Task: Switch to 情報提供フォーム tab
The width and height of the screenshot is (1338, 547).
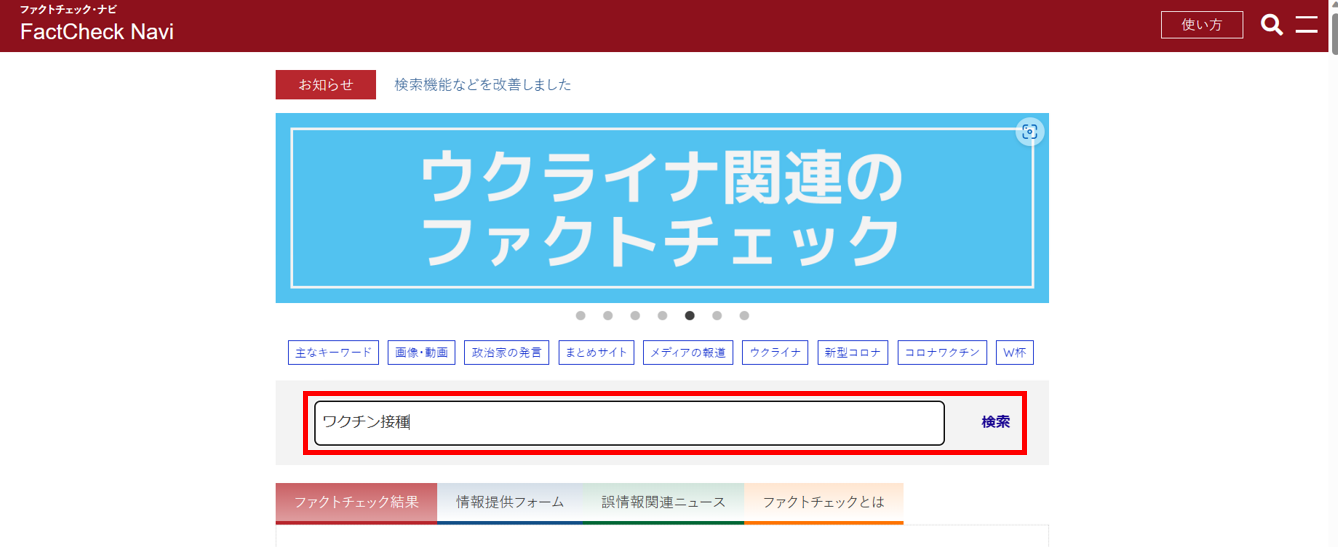Action: point(510,503)
